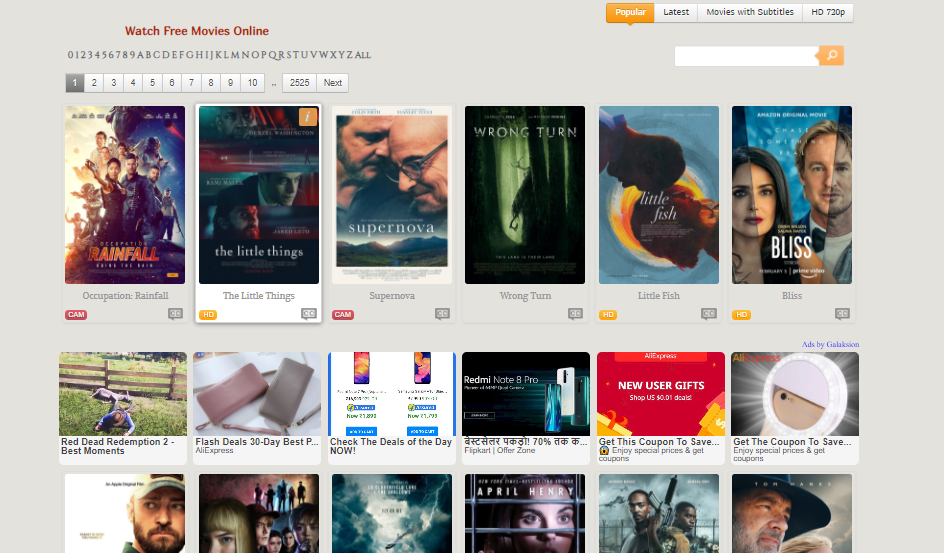Open the Occupation: Rainfall poster
This screenshot has height=553, width=944.
point(125,195)
